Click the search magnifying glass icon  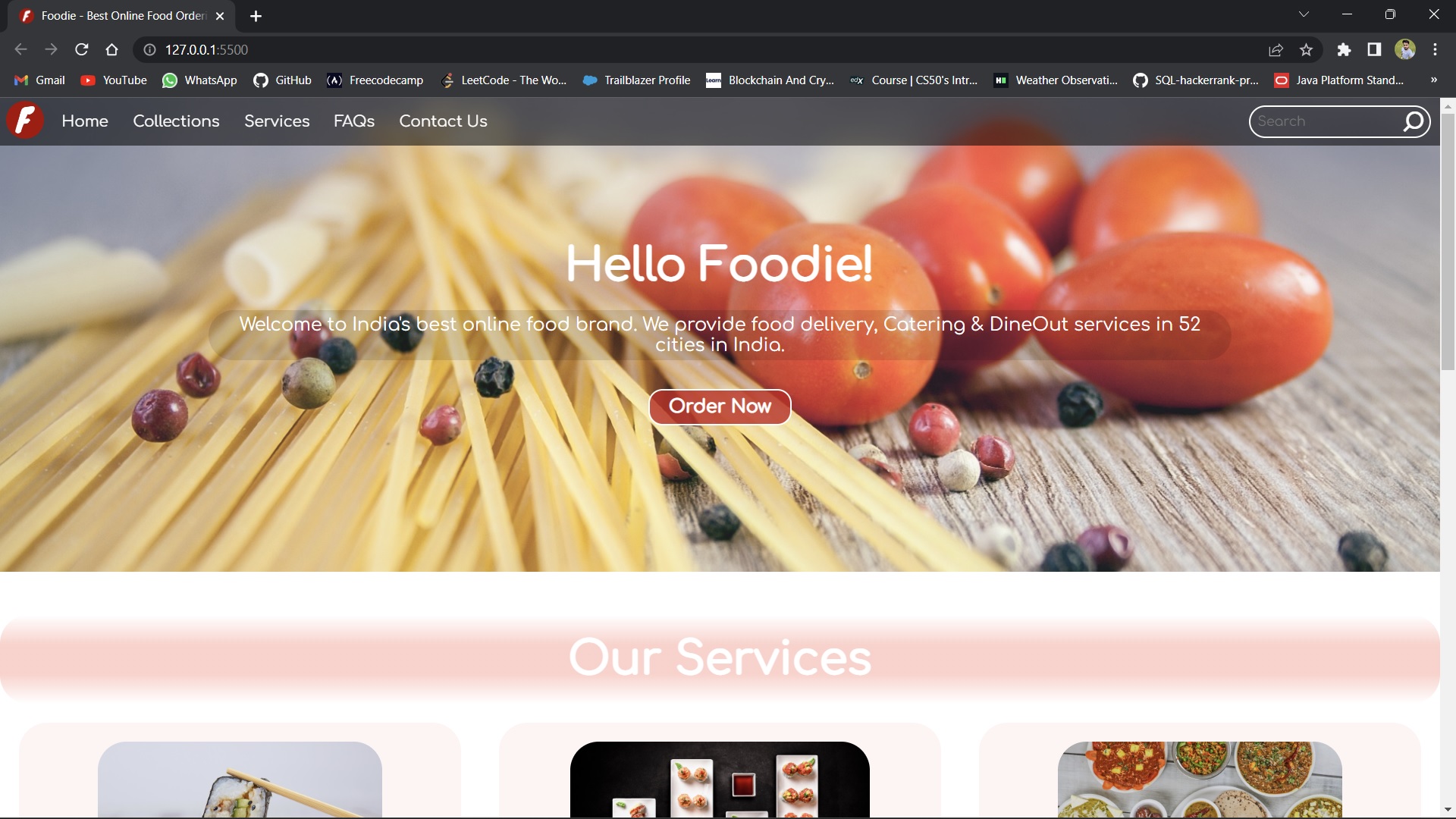pyautogui.click(x=1414, y=121)
